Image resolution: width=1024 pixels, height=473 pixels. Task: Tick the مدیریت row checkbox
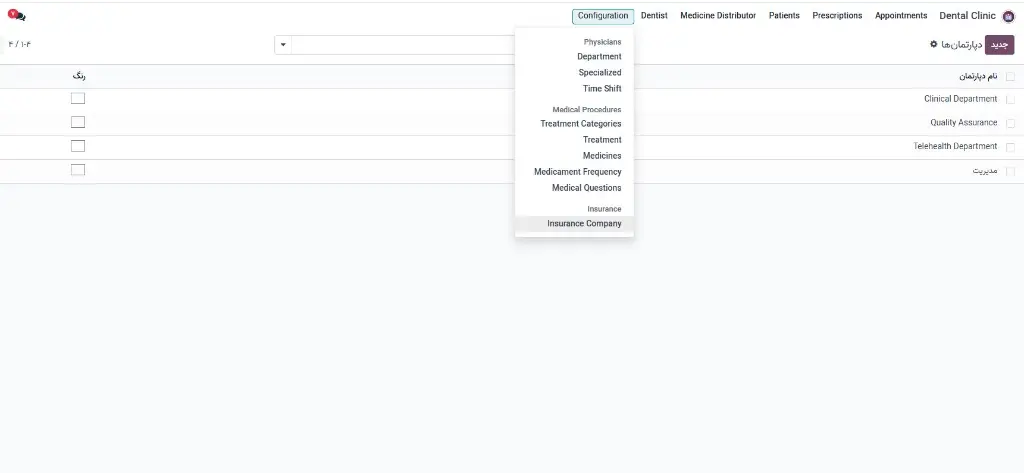point(1010,171)
